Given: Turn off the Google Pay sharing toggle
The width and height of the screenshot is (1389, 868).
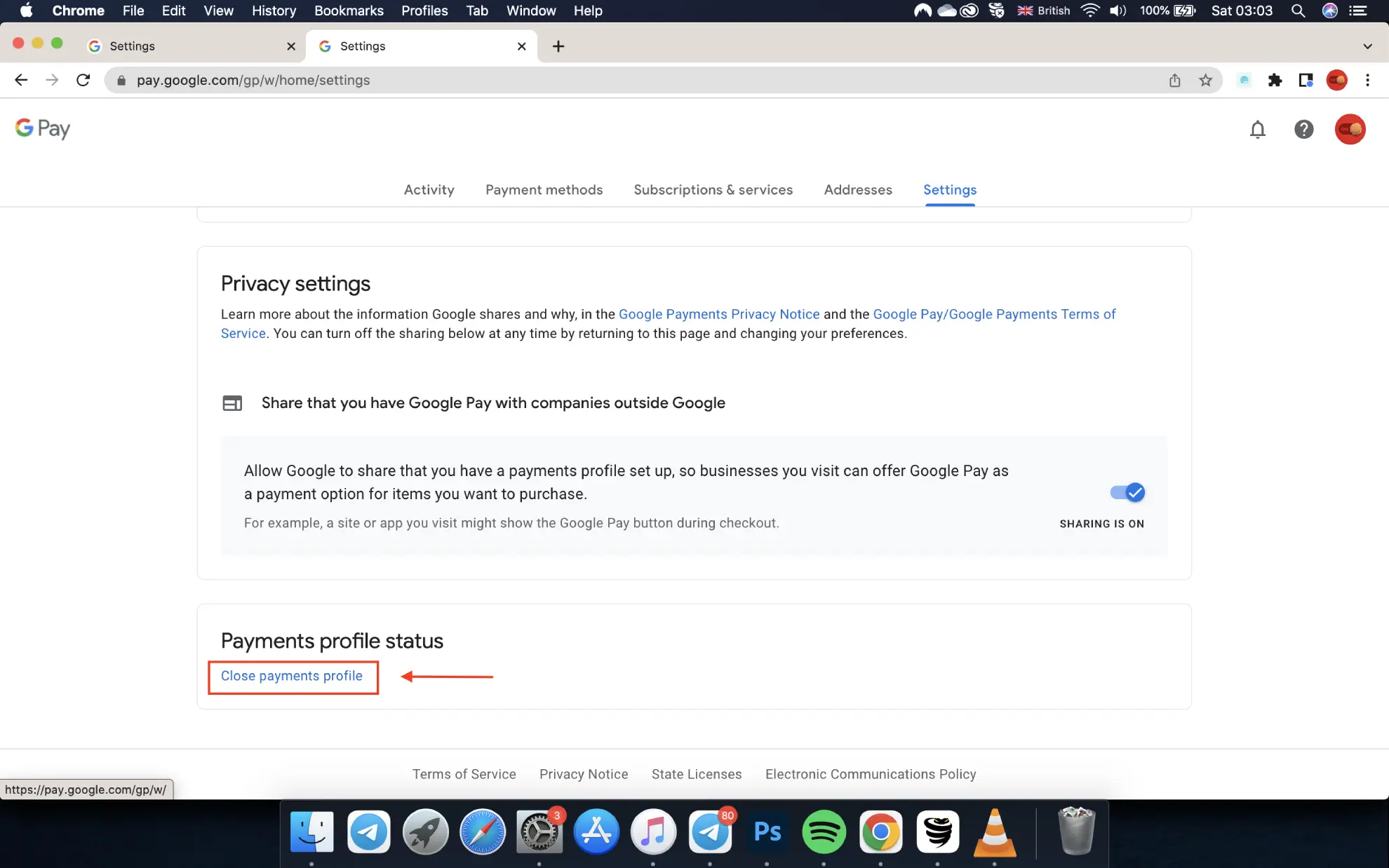Looking at the screenshot, I should (x=1127, y=493).
